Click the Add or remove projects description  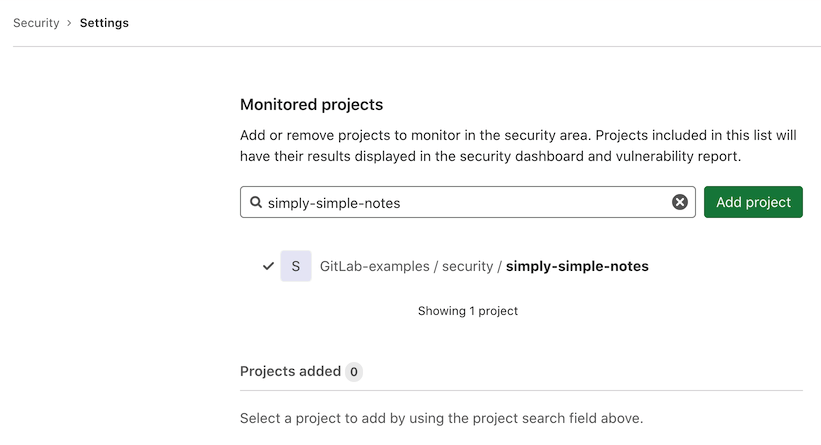click(x=517, y=135)
